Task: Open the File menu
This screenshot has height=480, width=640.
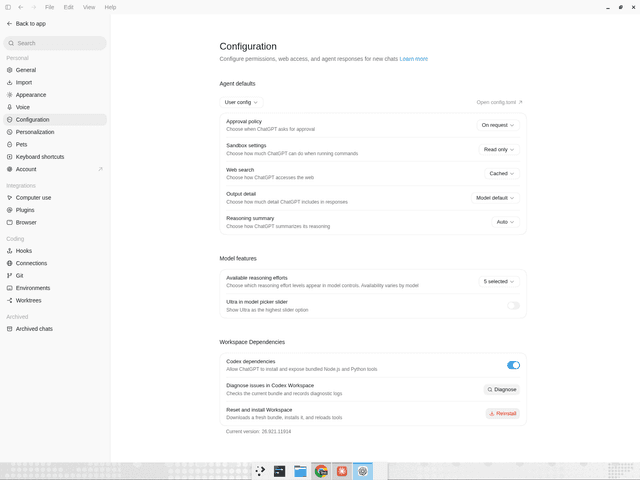Action: click(x=49, y=7)
